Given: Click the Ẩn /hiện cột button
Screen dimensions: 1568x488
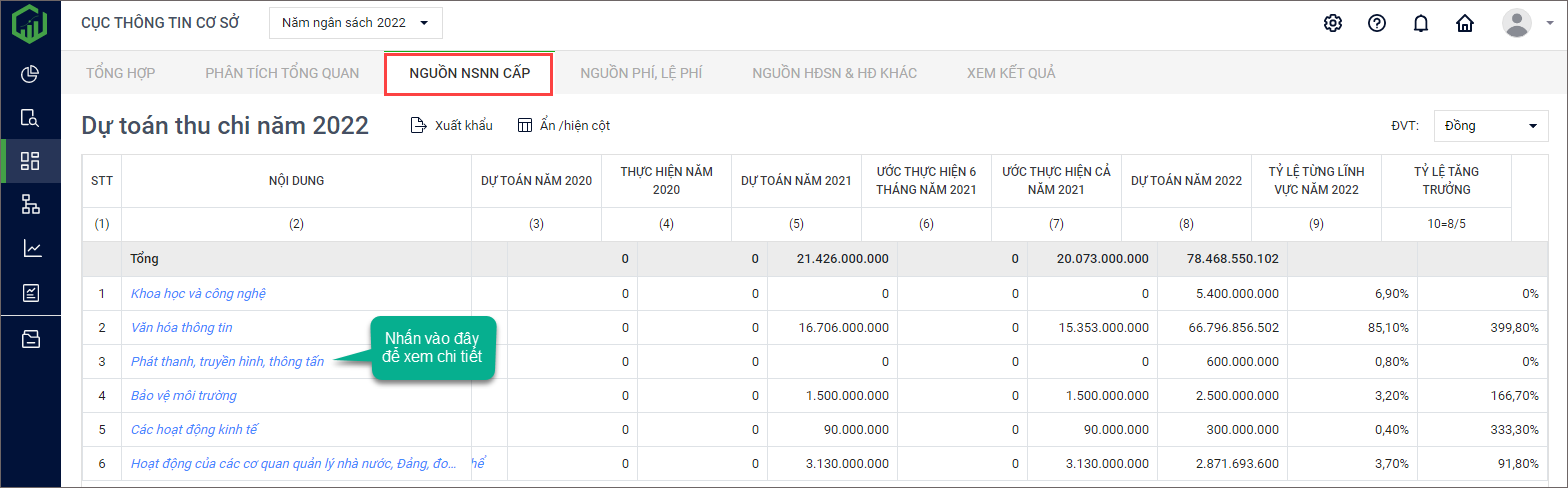Looking at the screenshot, I should pyautogui.click(x=563, y=126).
